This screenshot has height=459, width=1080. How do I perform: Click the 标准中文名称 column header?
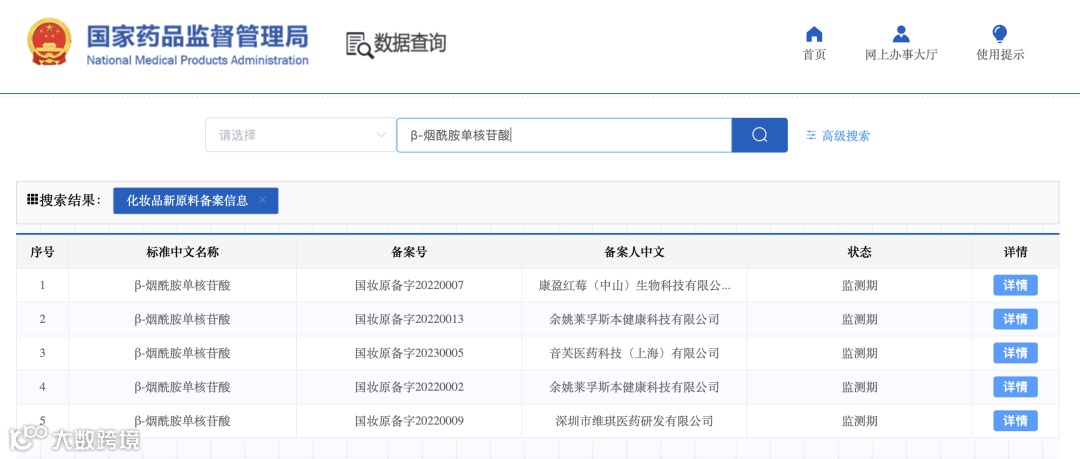pyautogui.click(x=183, y=252)
